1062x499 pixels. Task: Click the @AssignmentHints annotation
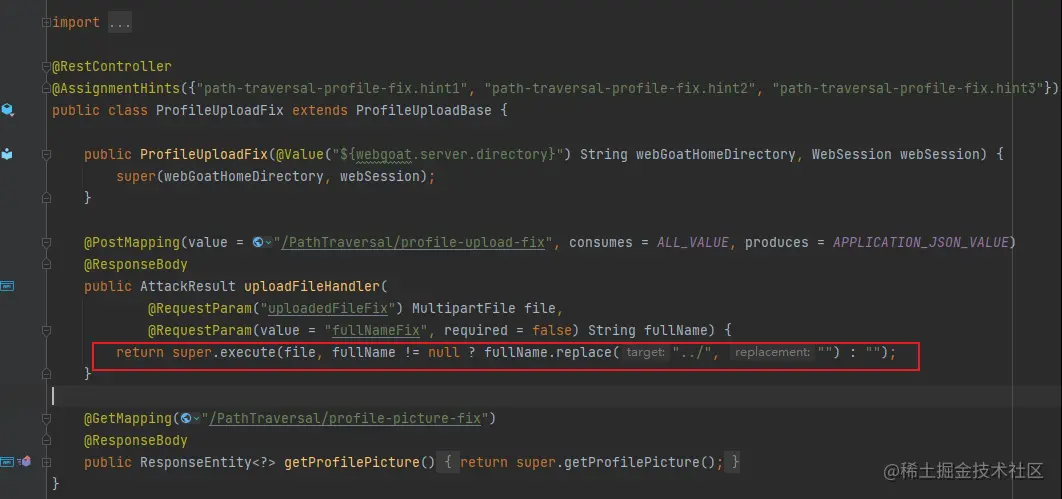click(x=116, y=88)
